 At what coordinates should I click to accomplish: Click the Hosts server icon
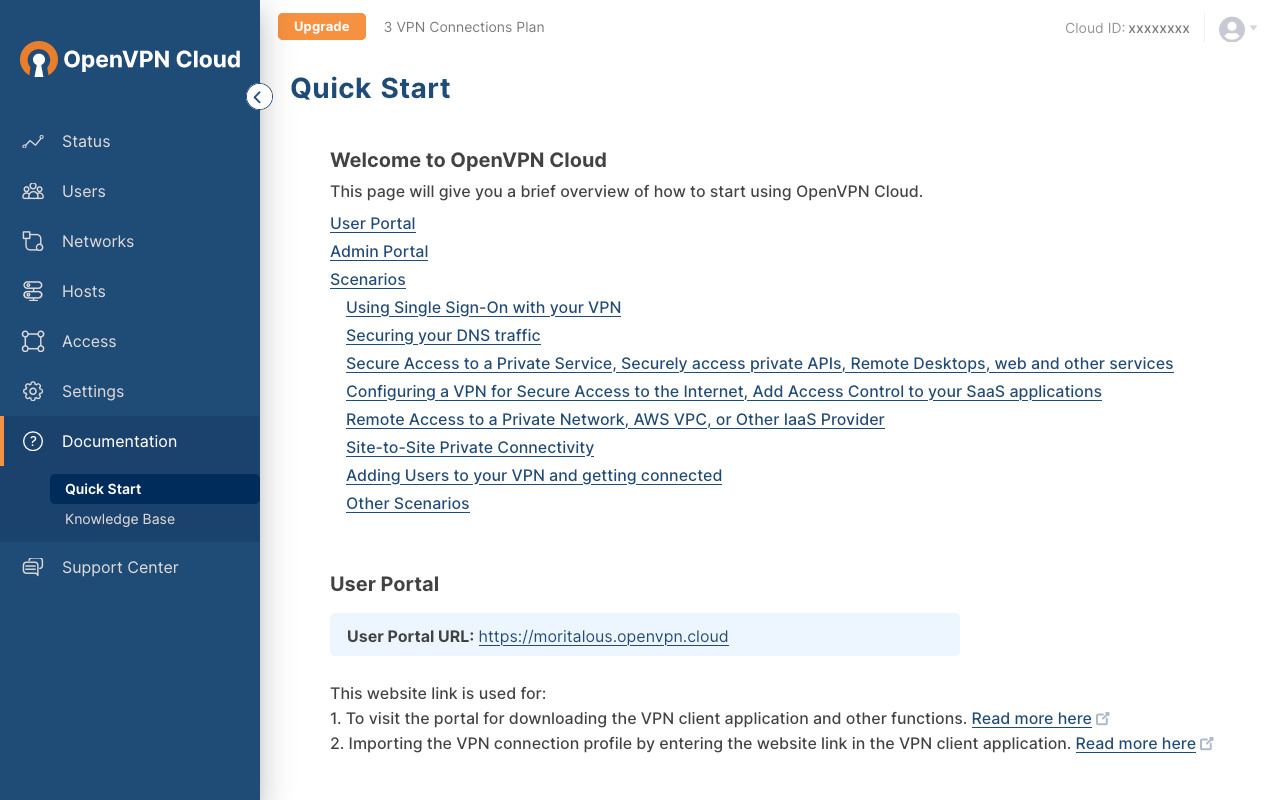(x=33, y=292)
